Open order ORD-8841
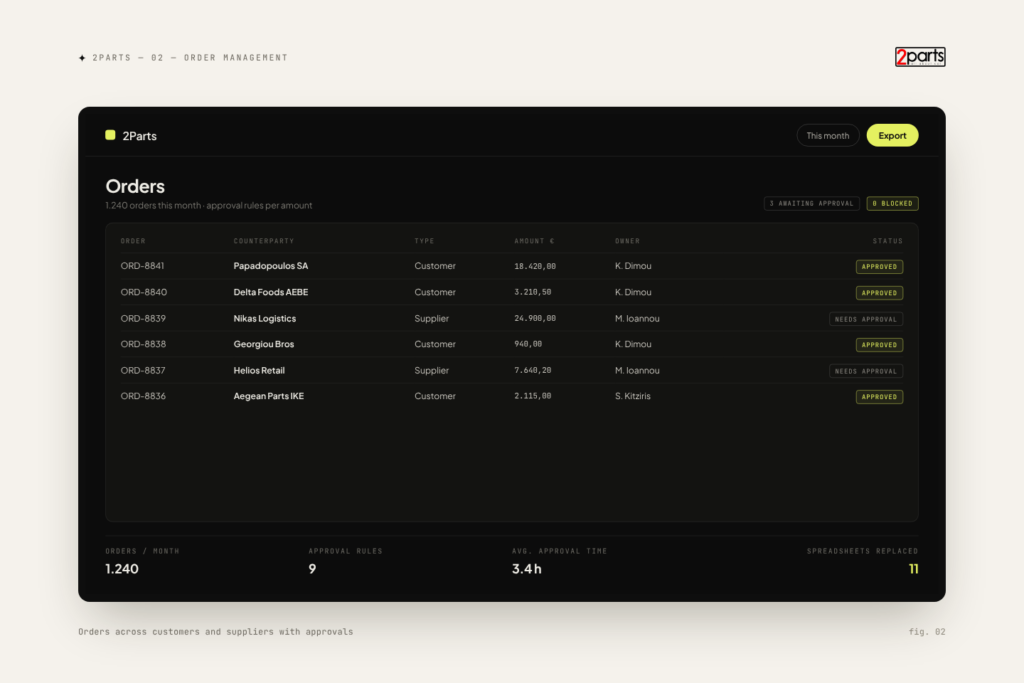 [x=142, y=266]
